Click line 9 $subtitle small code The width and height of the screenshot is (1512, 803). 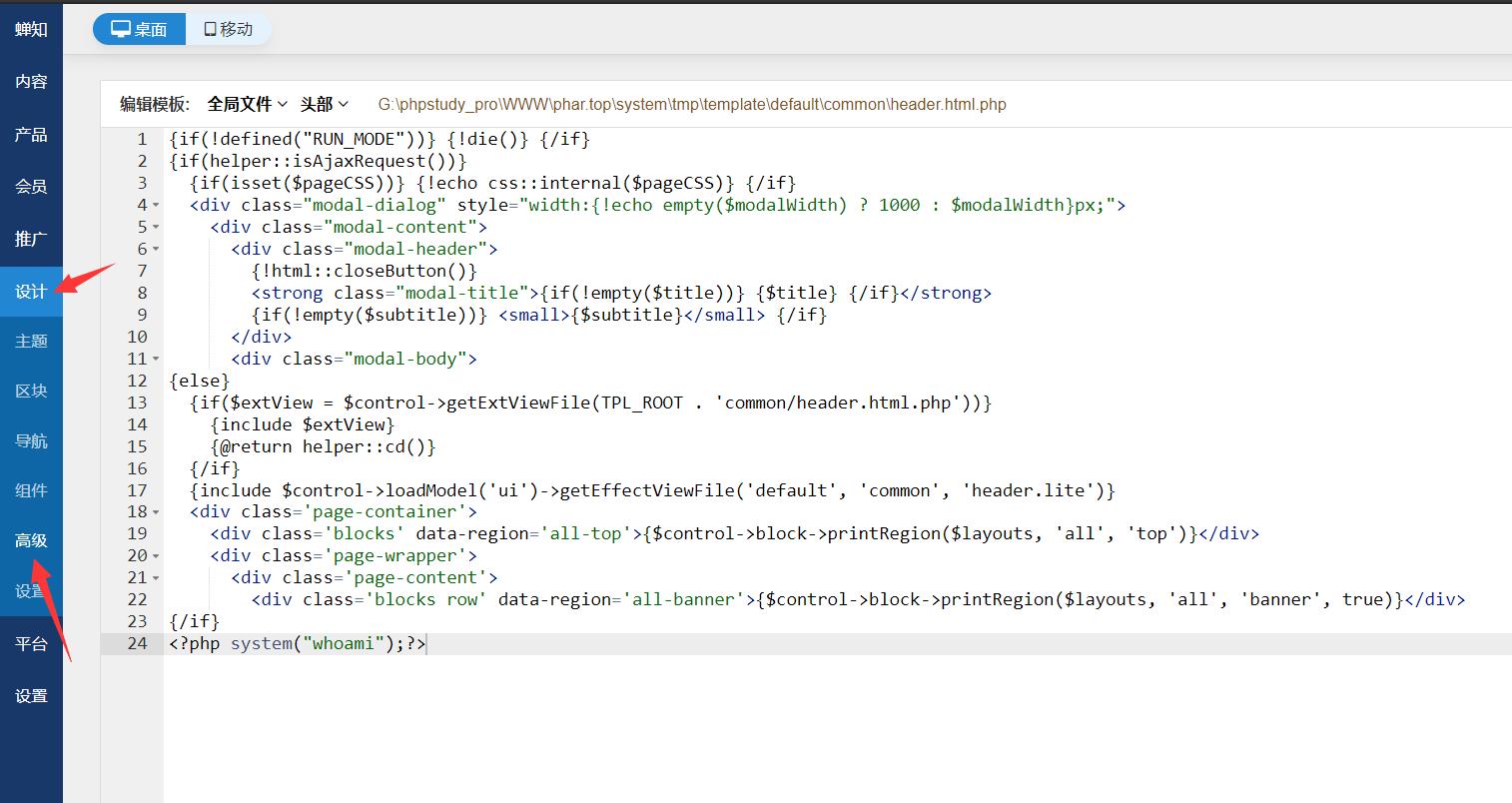click(539, 315)
